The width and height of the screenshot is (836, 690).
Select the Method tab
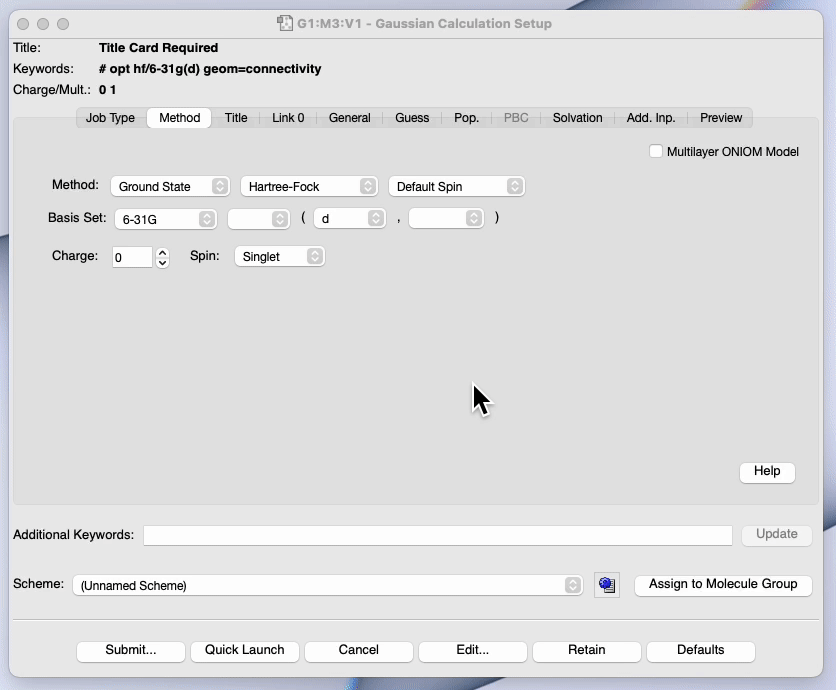point(180,118)
